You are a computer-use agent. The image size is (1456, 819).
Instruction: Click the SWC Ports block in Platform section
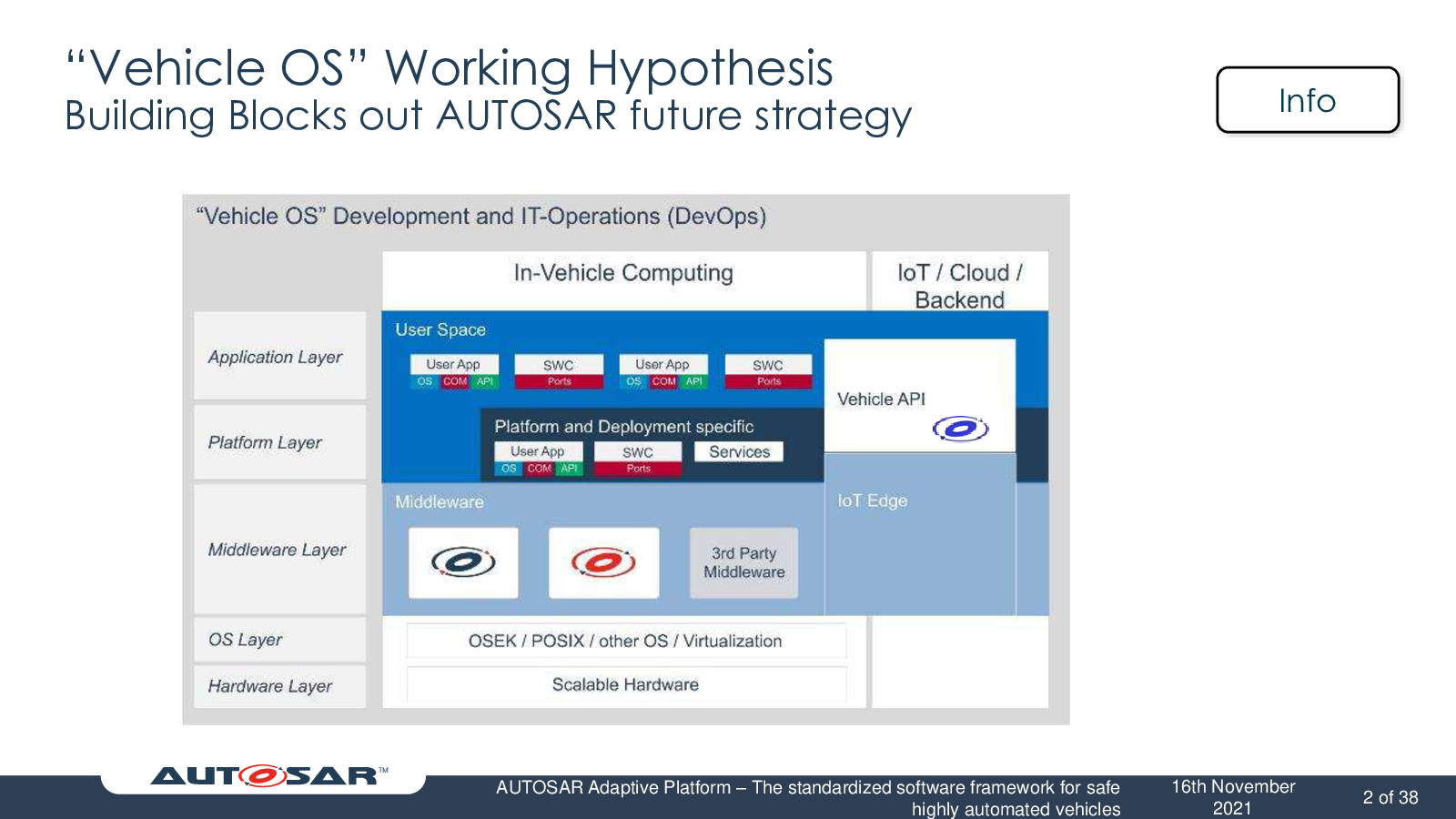(638, 459)
